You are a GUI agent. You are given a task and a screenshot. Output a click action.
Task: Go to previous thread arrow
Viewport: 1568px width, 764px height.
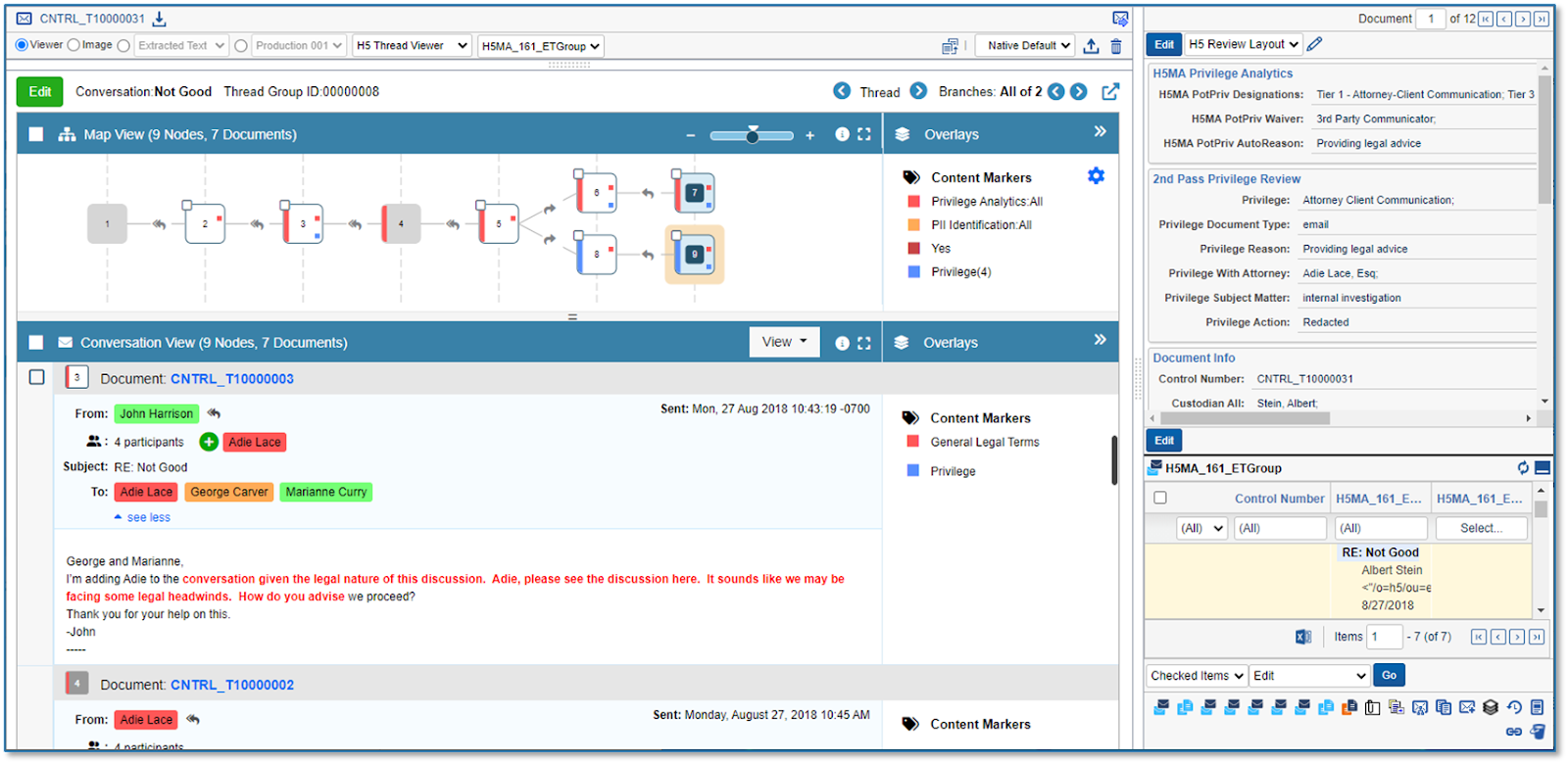[x=842, y=91]
